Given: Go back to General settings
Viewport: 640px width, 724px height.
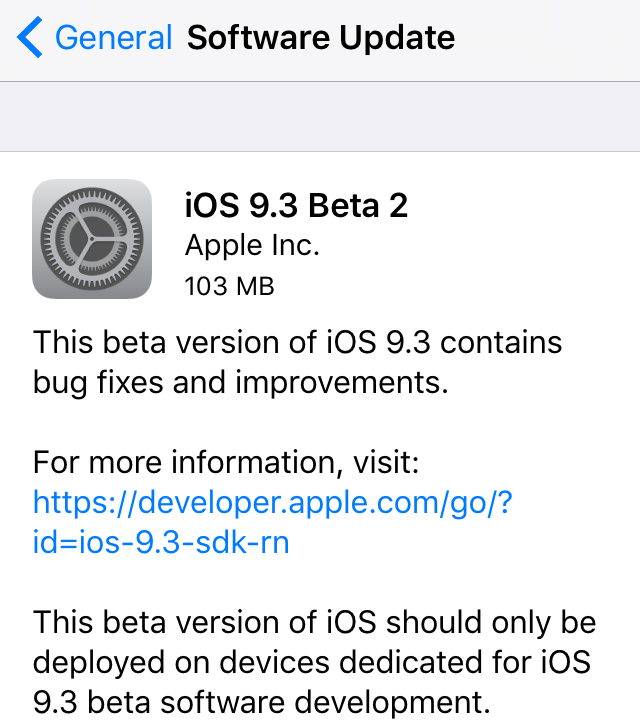Looking at the screenshot, I should 112,38.
